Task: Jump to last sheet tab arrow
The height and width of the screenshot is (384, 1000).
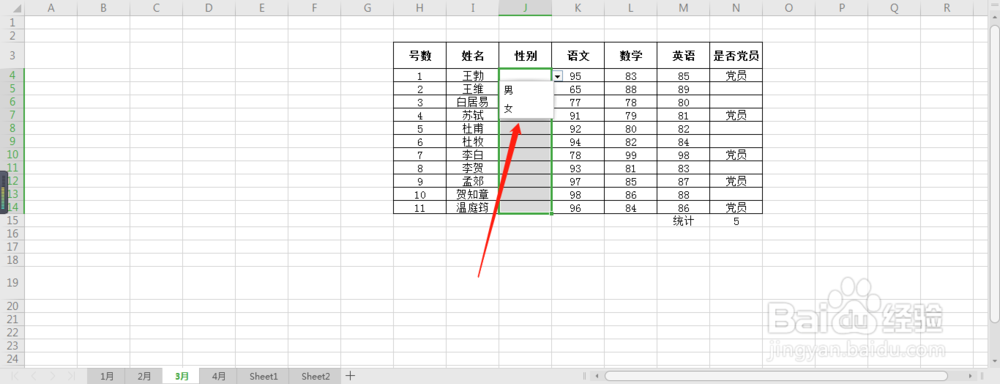Action: 71,376
